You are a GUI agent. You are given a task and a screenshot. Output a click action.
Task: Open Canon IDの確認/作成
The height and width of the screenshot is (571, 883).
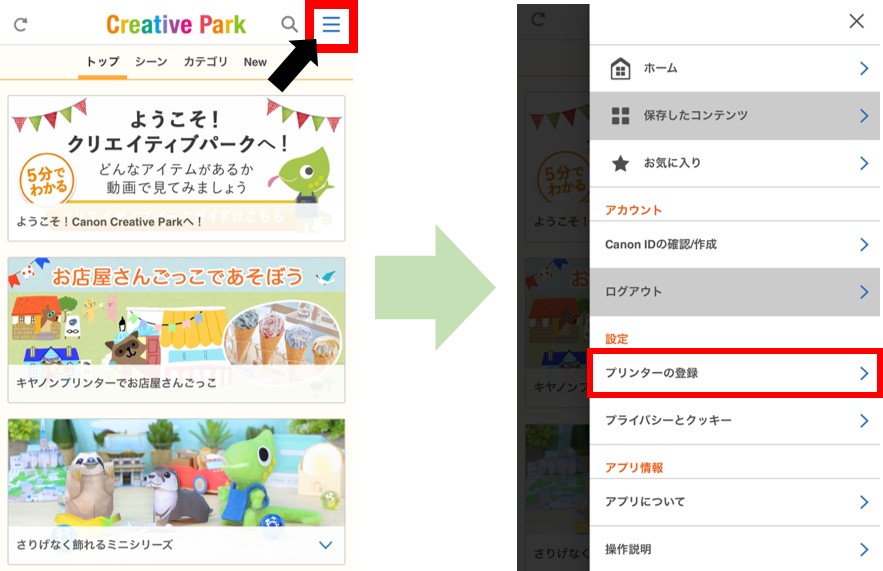(734, 244)
